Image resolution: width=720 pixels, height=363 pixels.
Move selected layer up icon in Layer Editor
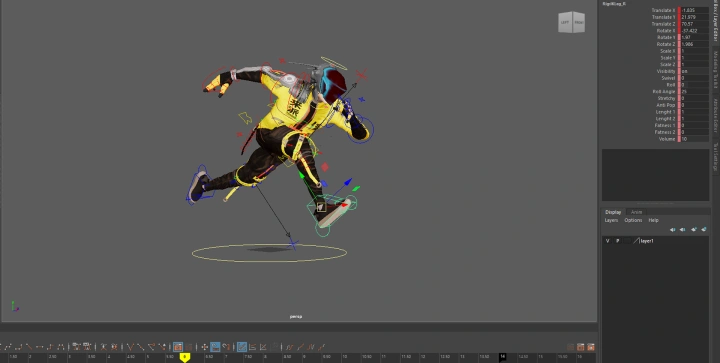673,229
